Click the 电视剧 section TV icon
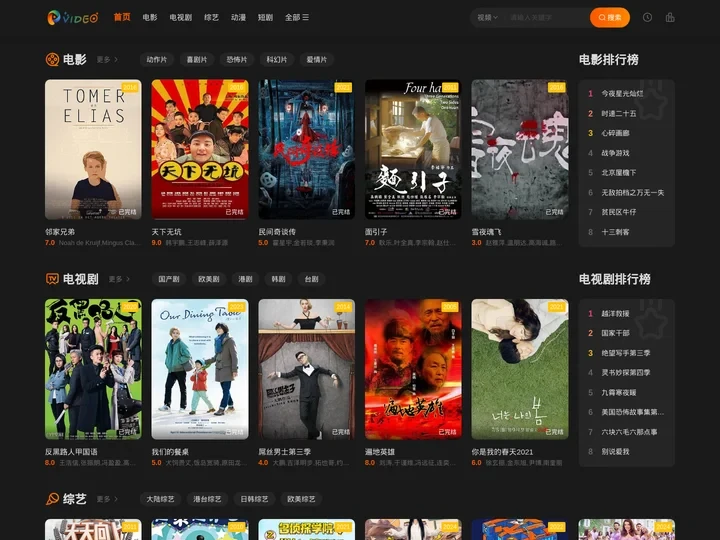Viewport: 720px width, 540px height. [x=52, y=279]
